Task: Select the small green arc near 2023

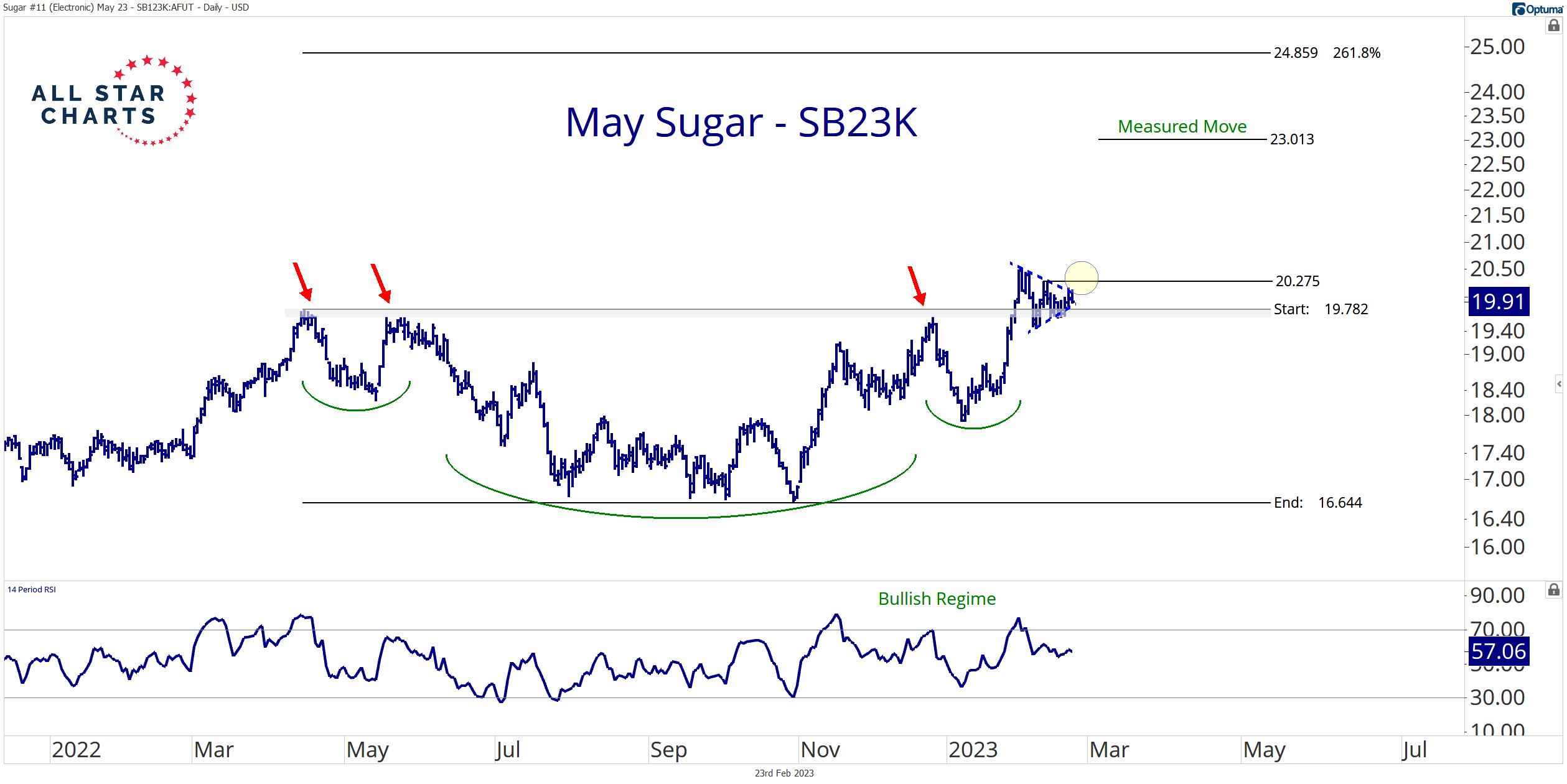Action: tap(972, 427)
